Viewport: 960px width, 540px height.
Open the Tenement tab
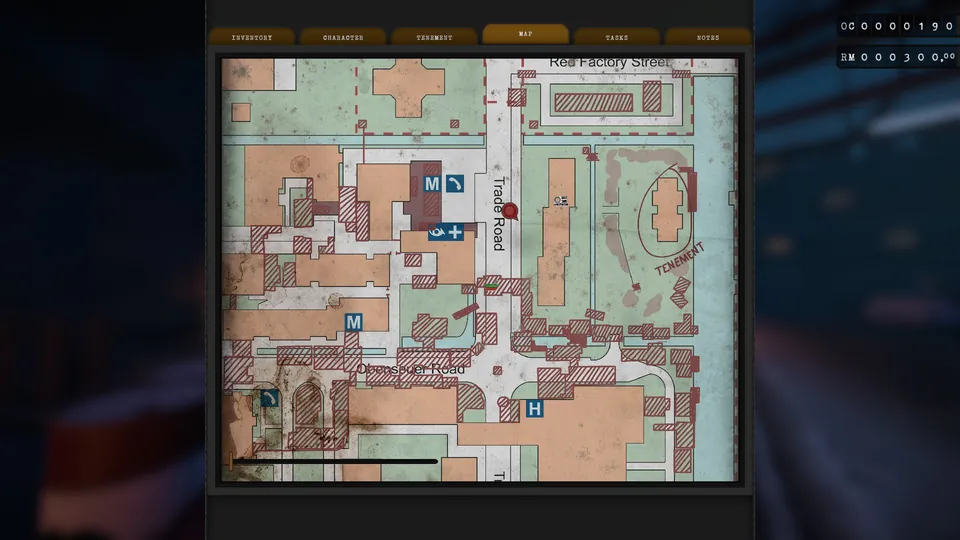434,37
